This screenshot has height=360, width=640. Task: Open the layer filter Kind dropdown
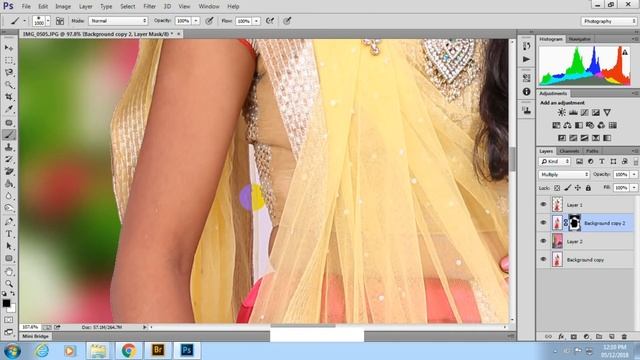coord(555,162)
